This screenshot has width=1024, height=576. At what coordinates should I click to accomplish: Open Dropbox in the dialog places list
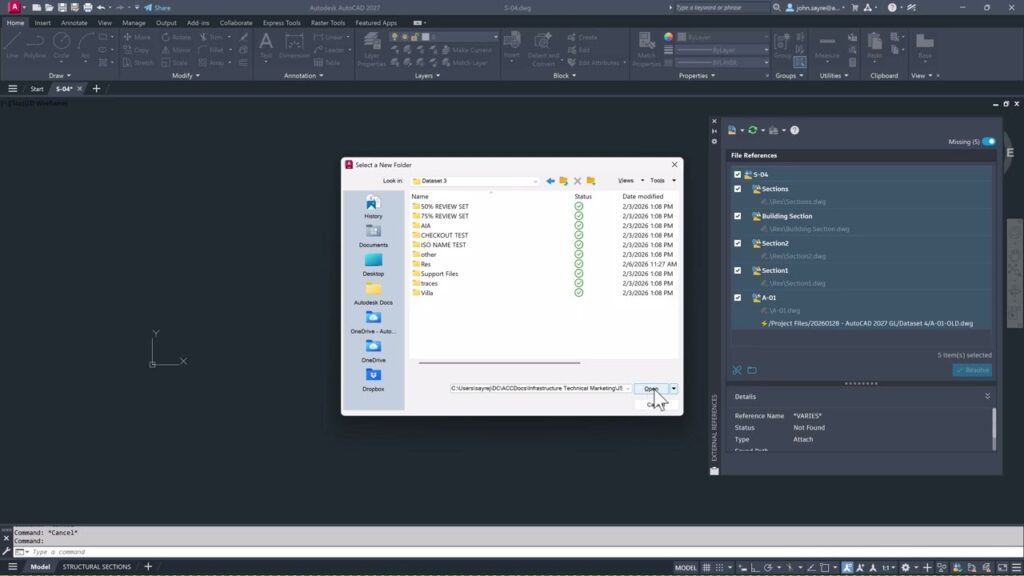click(373, 379)
